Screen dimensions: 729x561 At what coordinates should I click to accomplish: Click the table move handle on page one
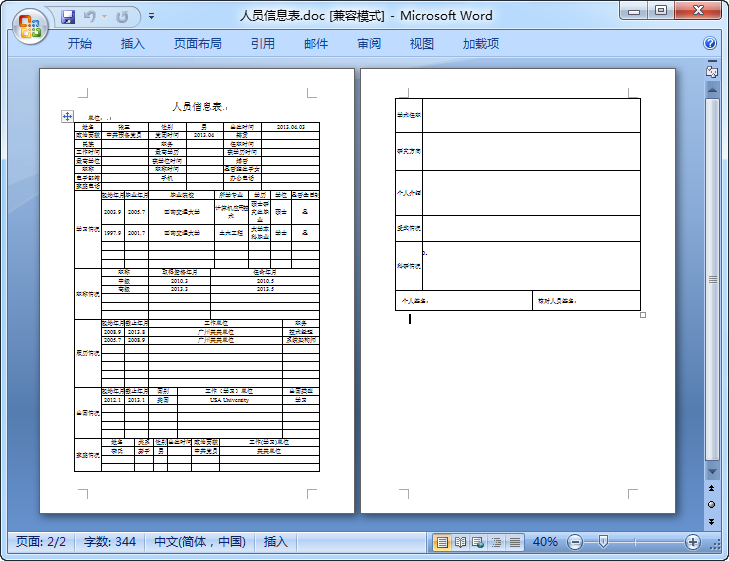(x=67, y=116)
